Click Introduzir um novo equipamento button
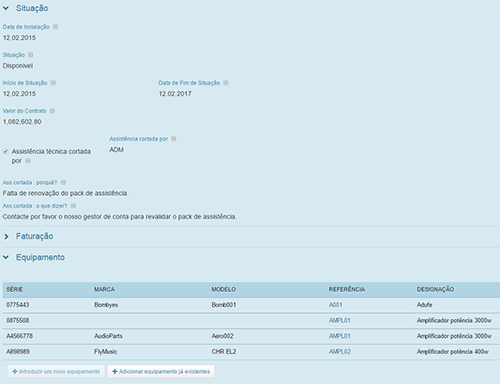This screenshot has height=384, width=500. (56, 371)
